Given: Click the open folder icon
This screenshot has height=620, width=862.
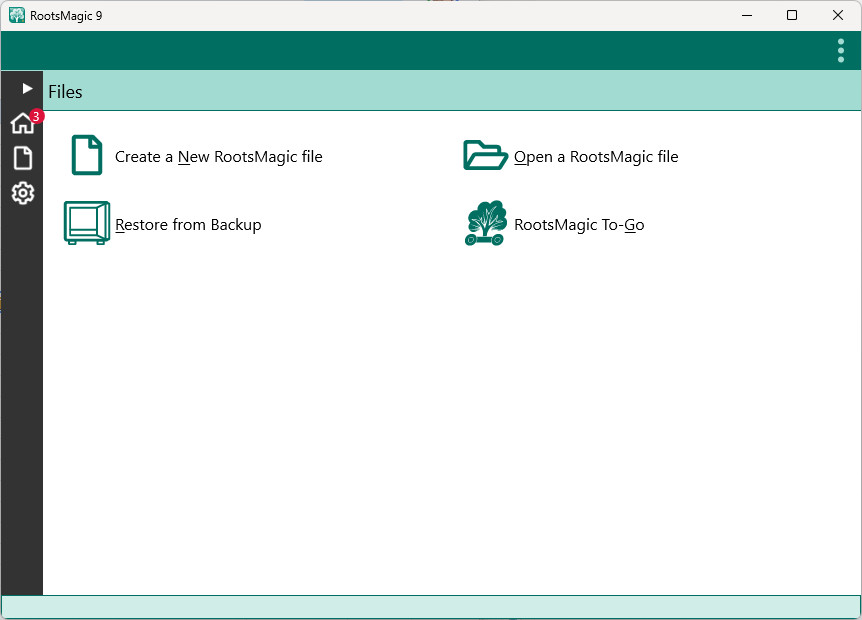Looking at the screenshot, I should [x=486, y=156].
